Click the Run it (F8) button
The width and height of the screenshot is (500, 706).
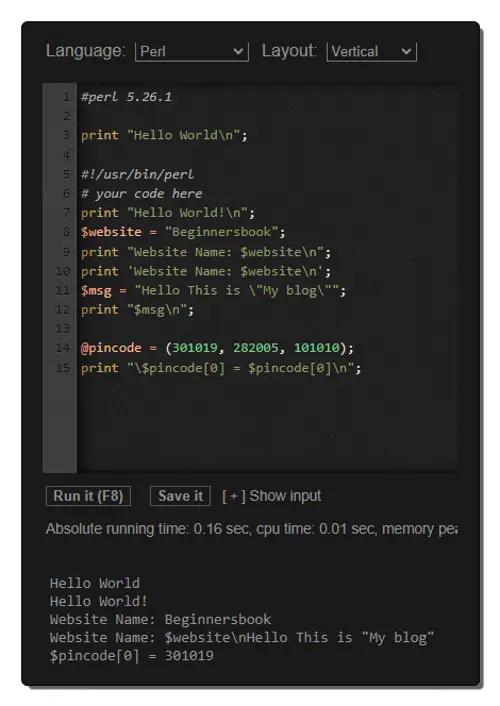point(88,496)
